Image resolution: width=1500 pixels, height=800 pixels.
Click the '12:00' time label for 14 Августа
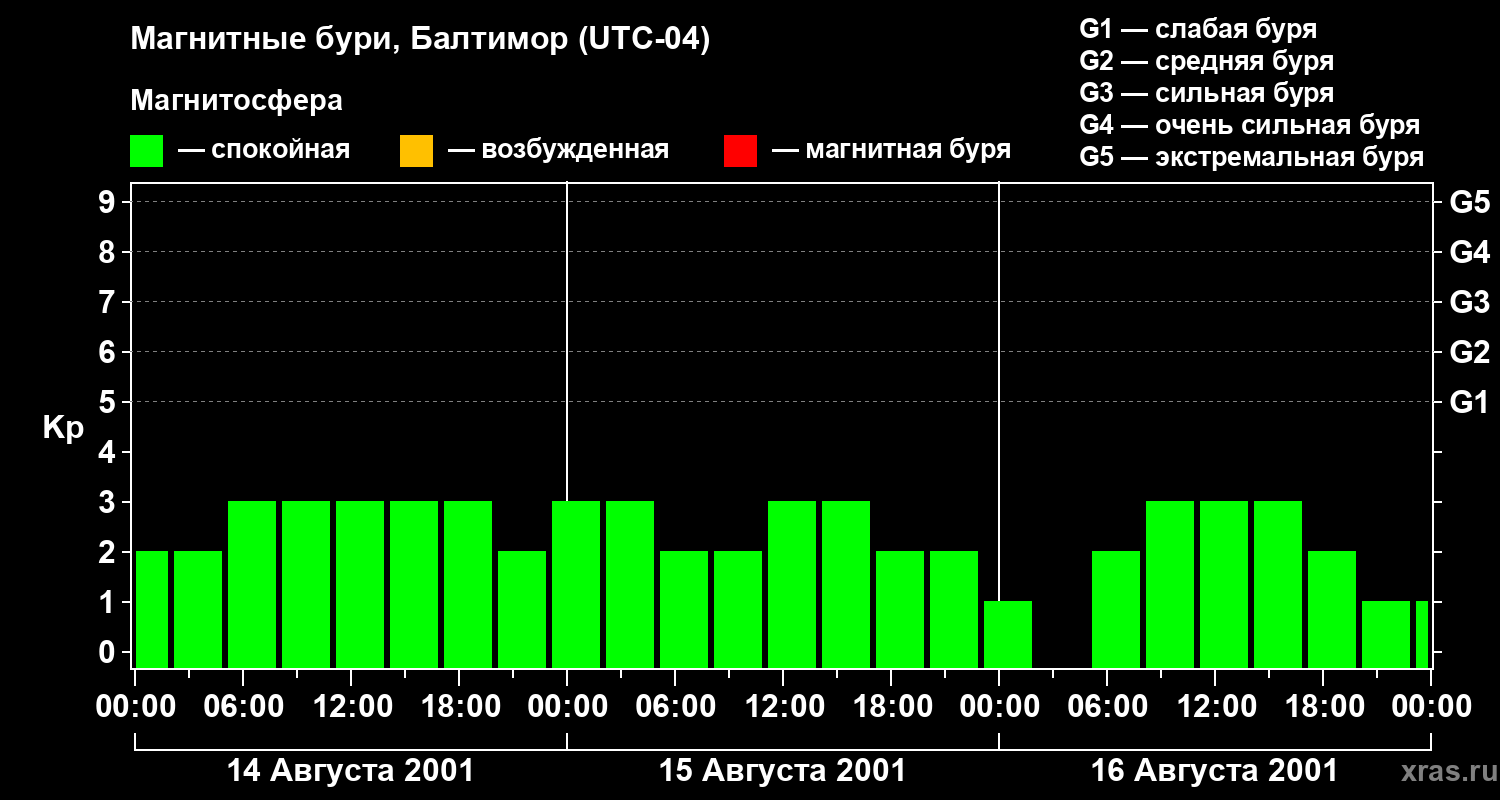tap(351, 706)
